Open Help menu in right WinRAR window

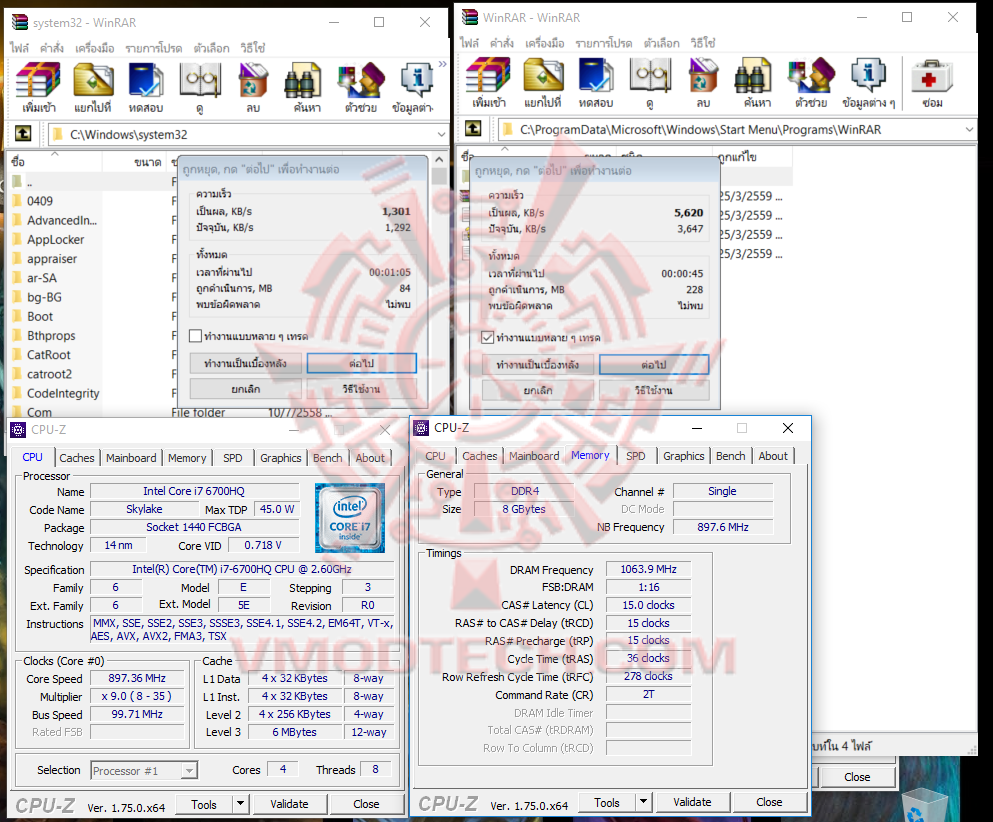click(x=702, y=43)
